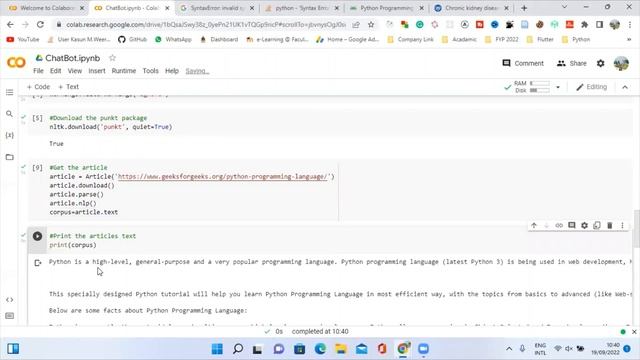
Task: Click the Saving... status link
Action: pyautogui.click(x=197, y=71)
